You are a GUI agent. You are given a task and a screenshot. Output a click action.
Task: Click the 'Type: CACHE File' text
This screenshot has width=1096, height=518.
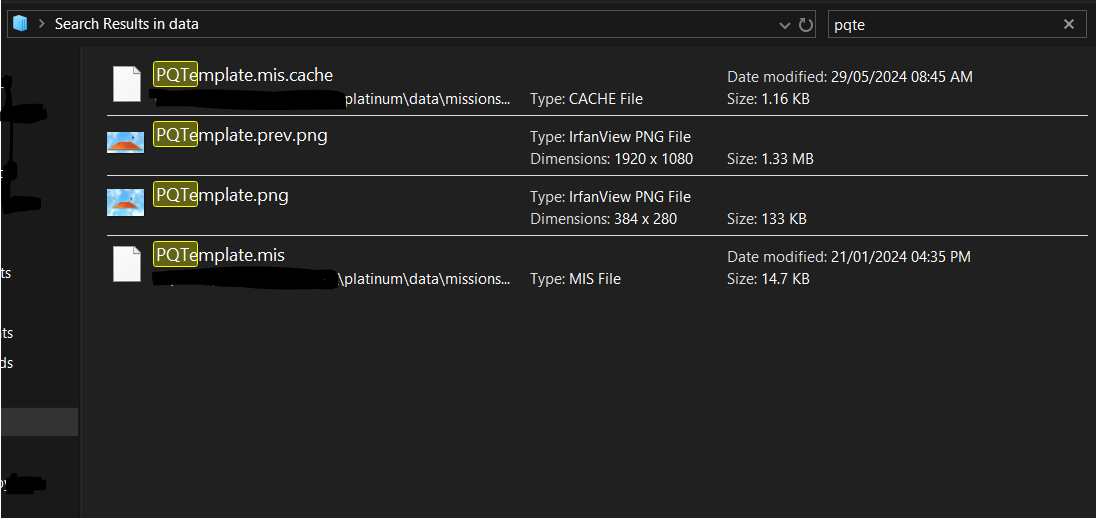click(x=586, y=99)
